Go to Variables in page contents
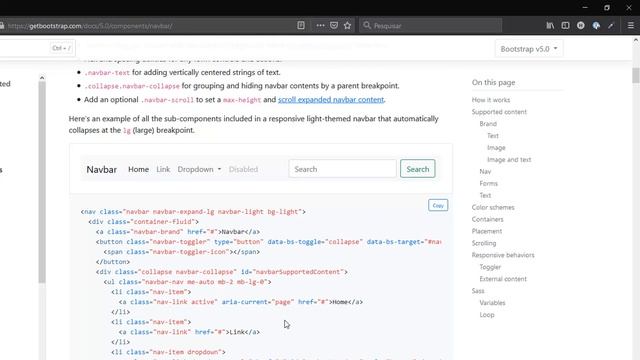The image size is (640, 360). tap(492, 303)
